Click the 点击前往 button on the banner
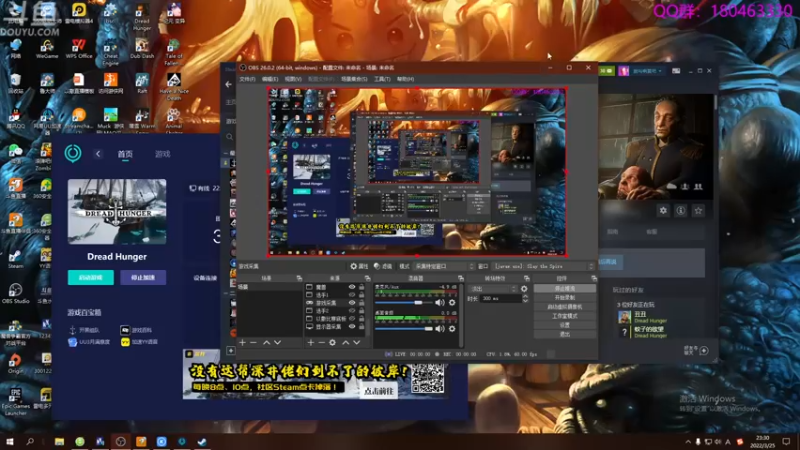 (379, 391)
